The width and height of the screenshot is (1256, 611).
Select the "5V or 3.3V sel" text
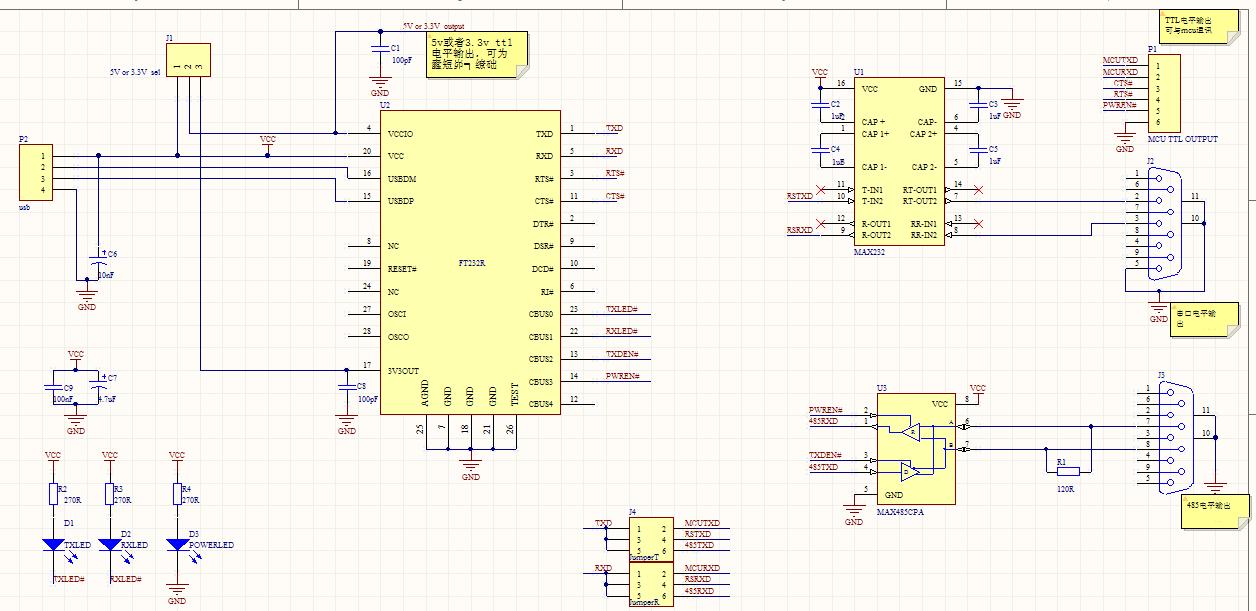pos(135,73)
